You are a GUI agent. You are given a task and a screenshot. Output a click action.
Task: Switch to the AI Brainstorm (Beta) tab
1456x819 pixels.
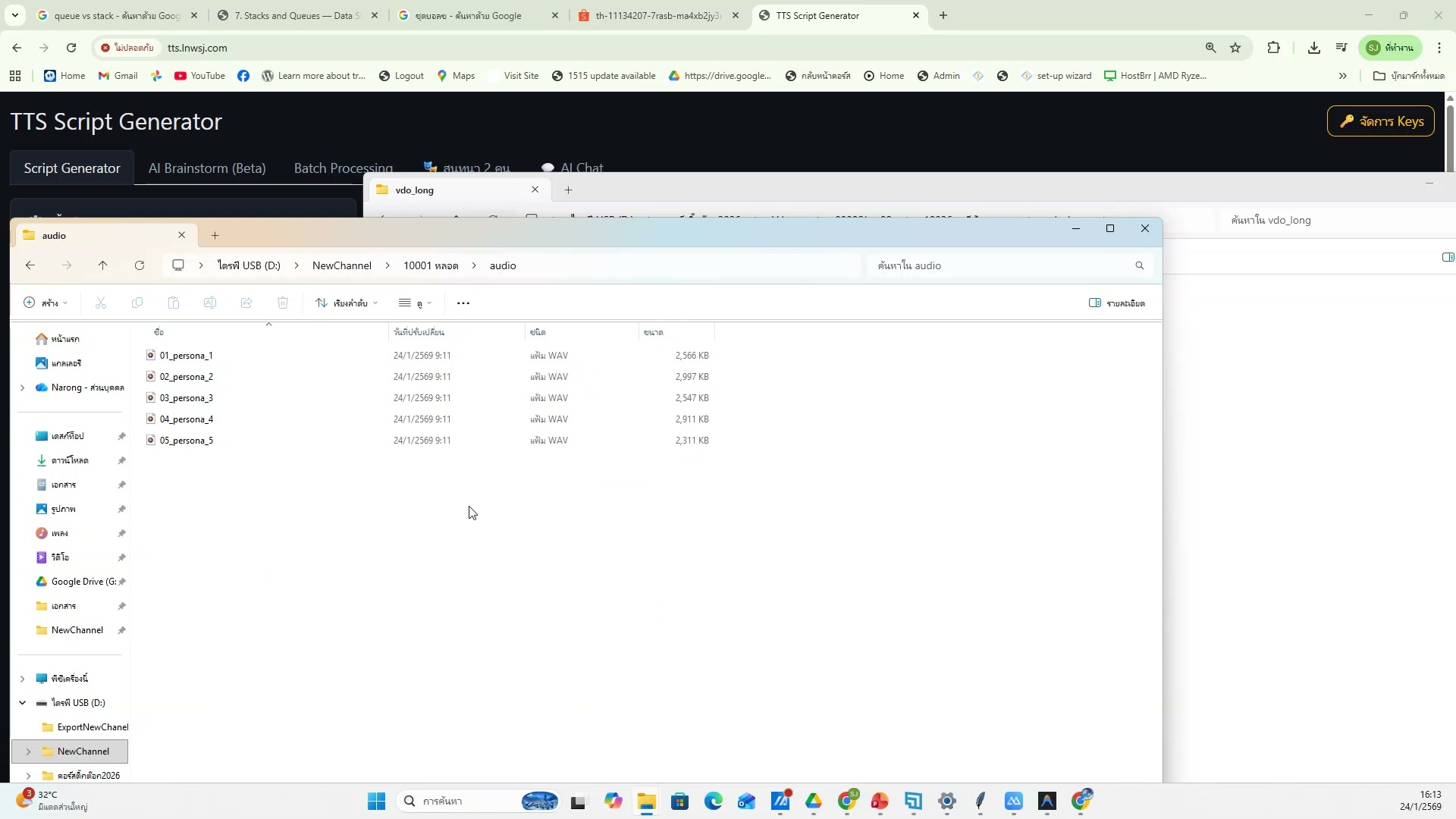[x=207, y=168]
